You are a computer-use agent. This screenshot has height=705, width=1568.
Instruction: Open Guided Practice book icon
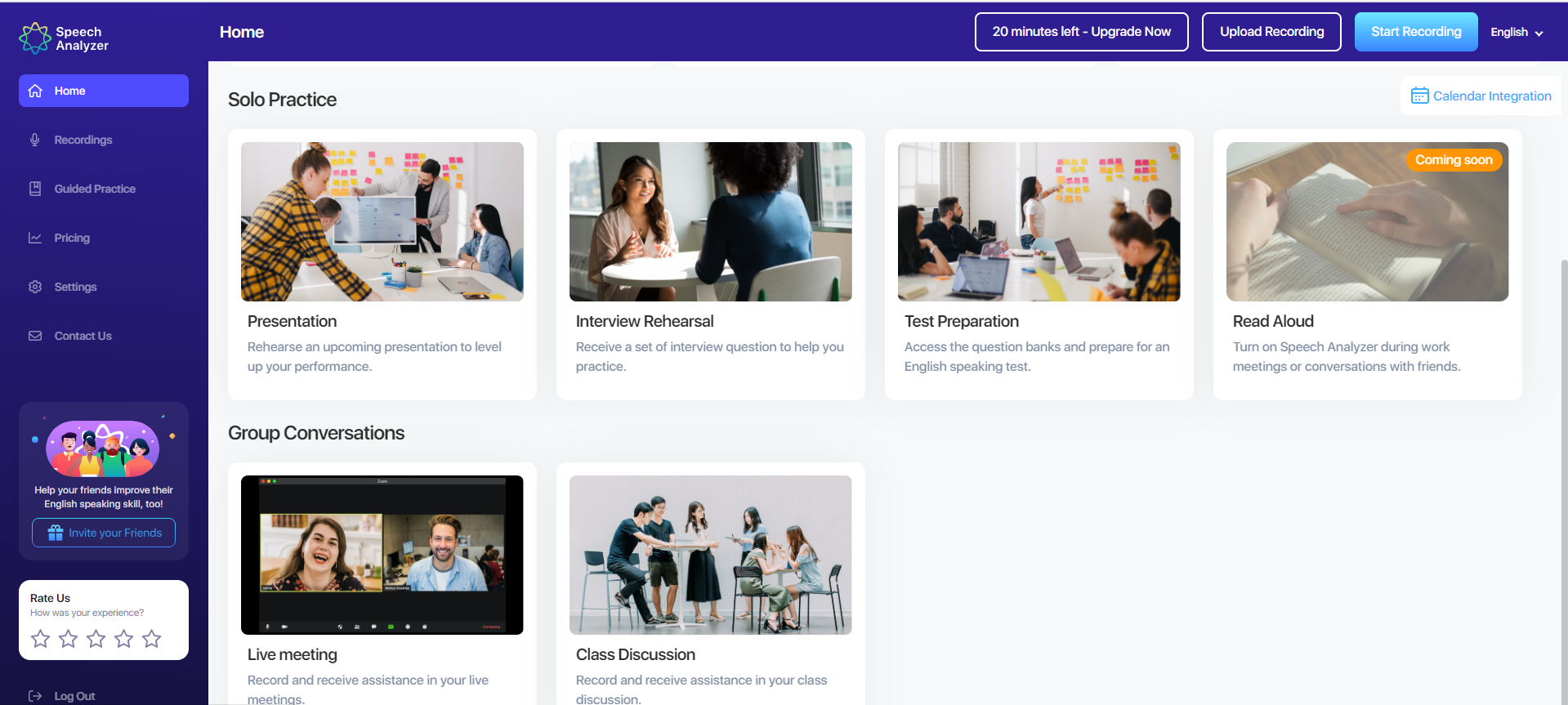tap(35, 189)
